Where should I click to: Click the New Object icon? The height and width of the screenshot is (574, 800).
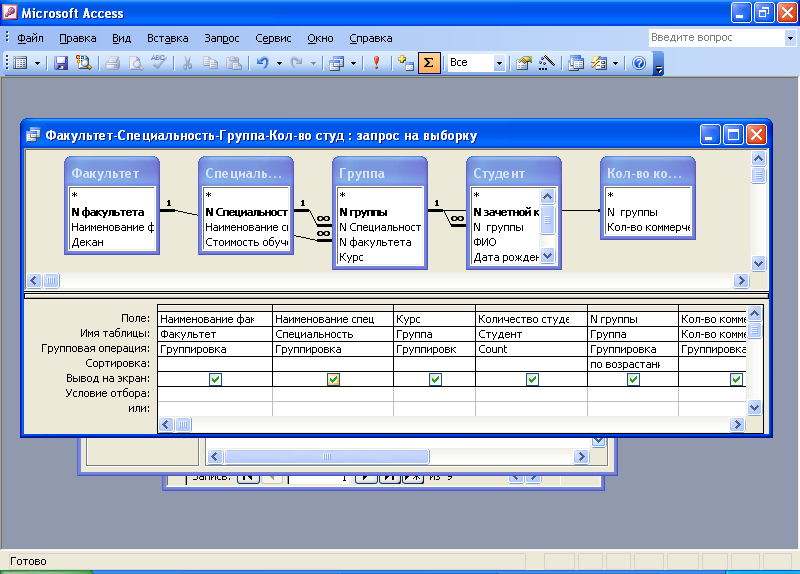pyautogui.click(x=599, y=63)
